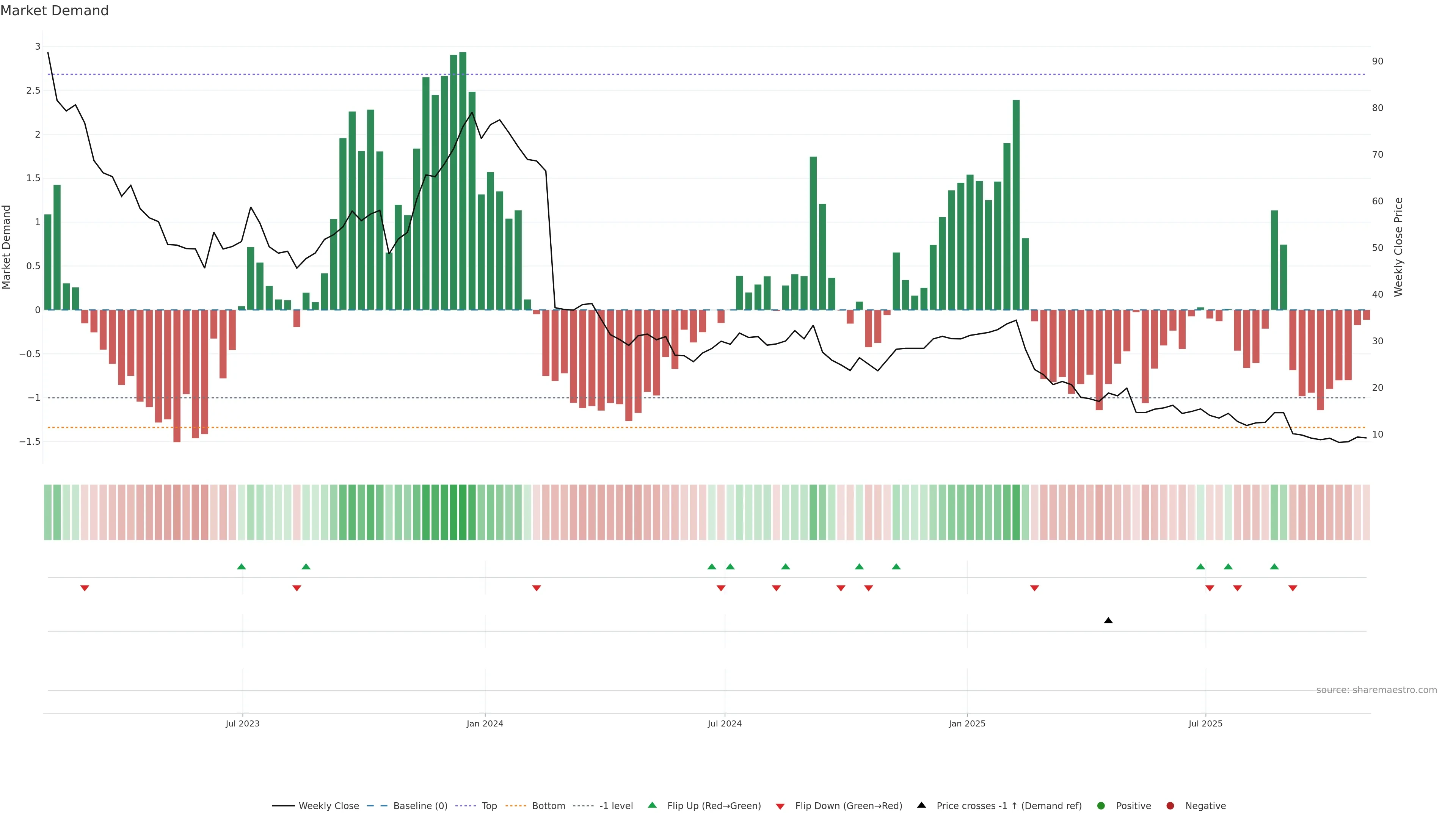Click the Market Demand chart title
The height and width of the screenshot is (819, 1456).
[x=54, y=11]
